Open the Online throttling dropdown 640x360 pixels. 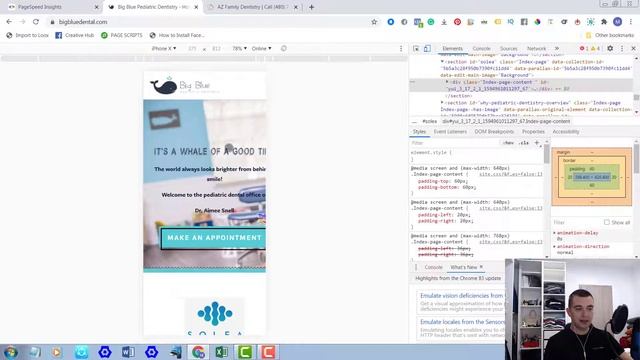point(261,48)
